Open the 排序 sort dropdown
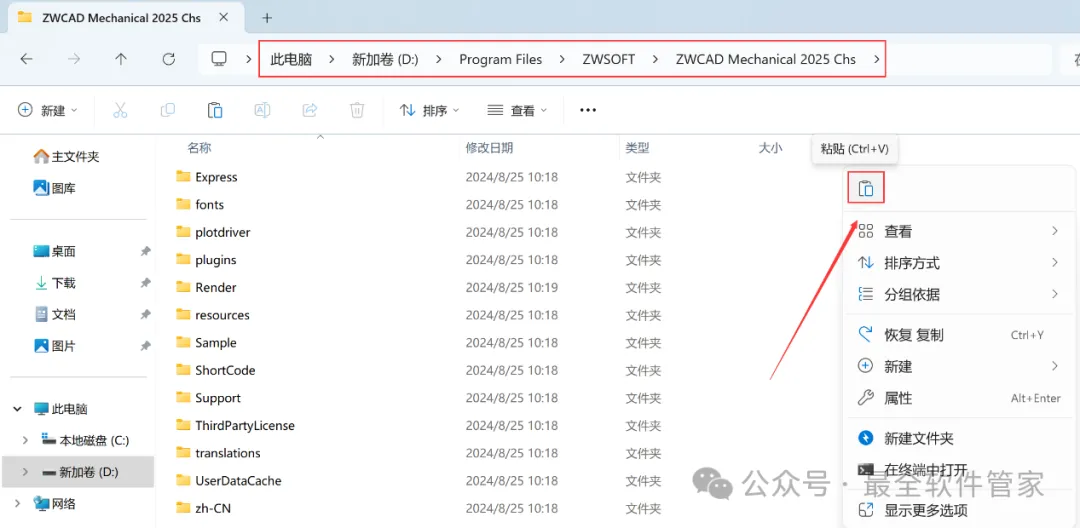The width and height of the screenshot is (1080, 528). click(430, 110)
